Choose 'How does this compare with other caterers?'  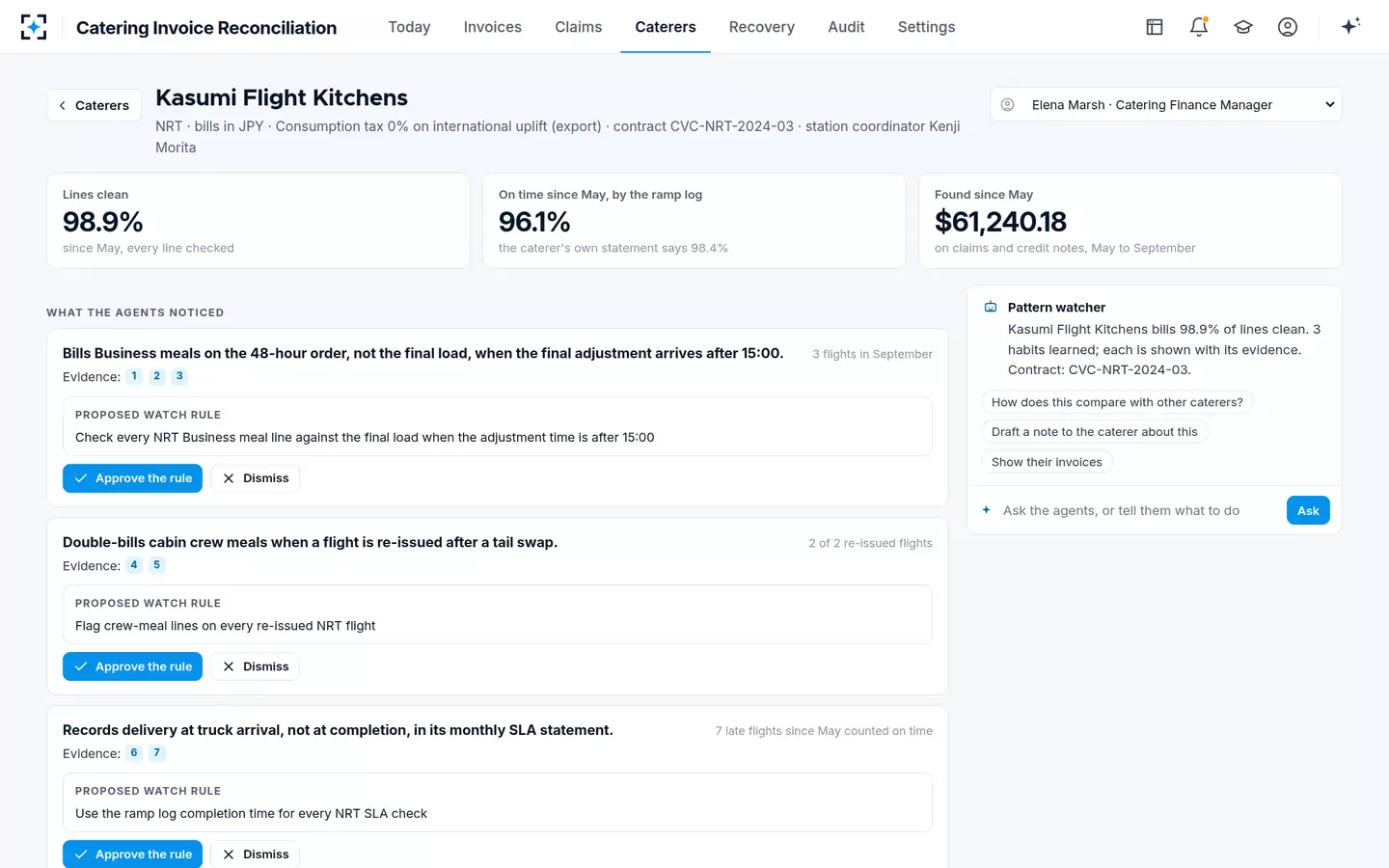[x=1117, y=402]
